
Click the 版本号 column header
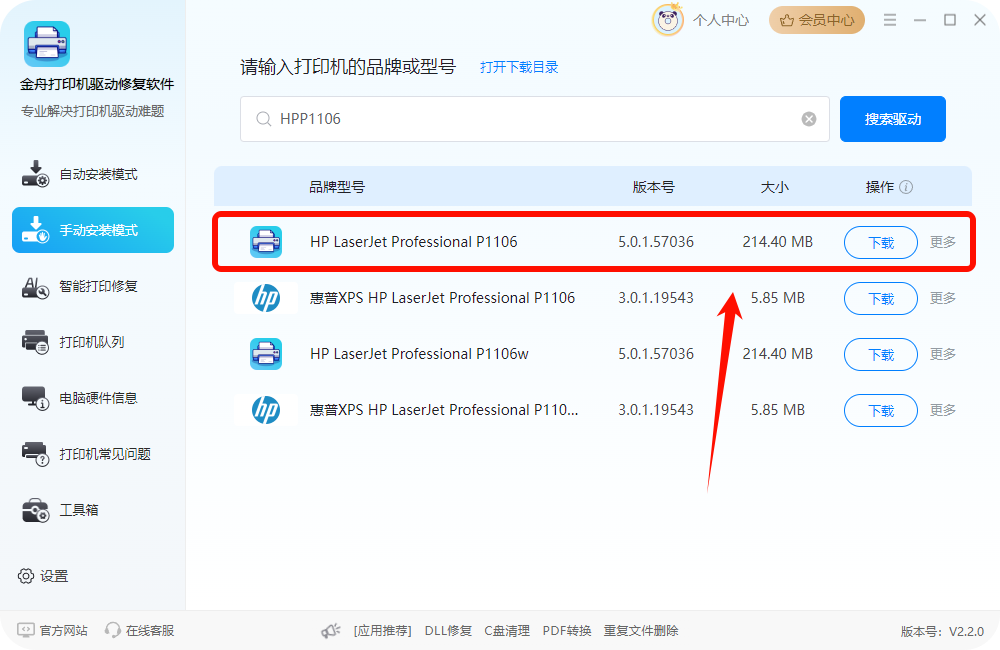(654, 187)
